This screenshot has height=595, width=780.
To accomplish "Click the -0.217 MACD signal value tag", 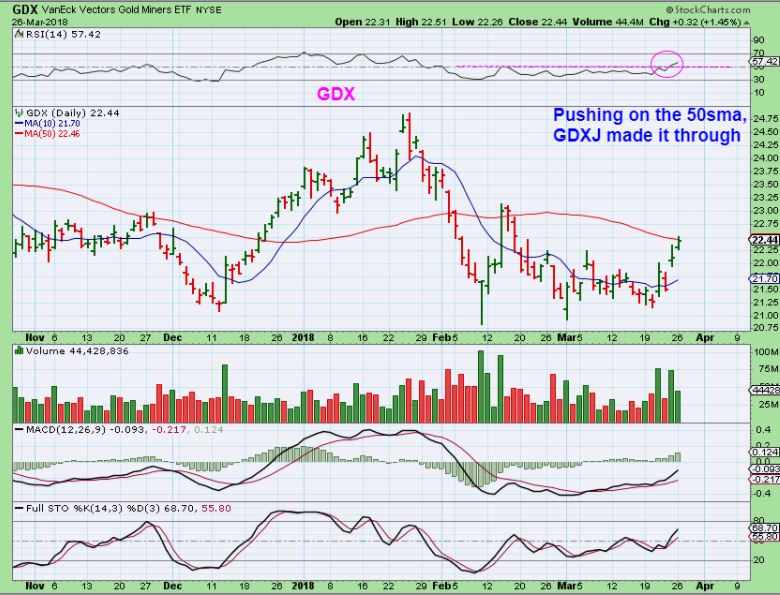I will (x=766, y=479).
